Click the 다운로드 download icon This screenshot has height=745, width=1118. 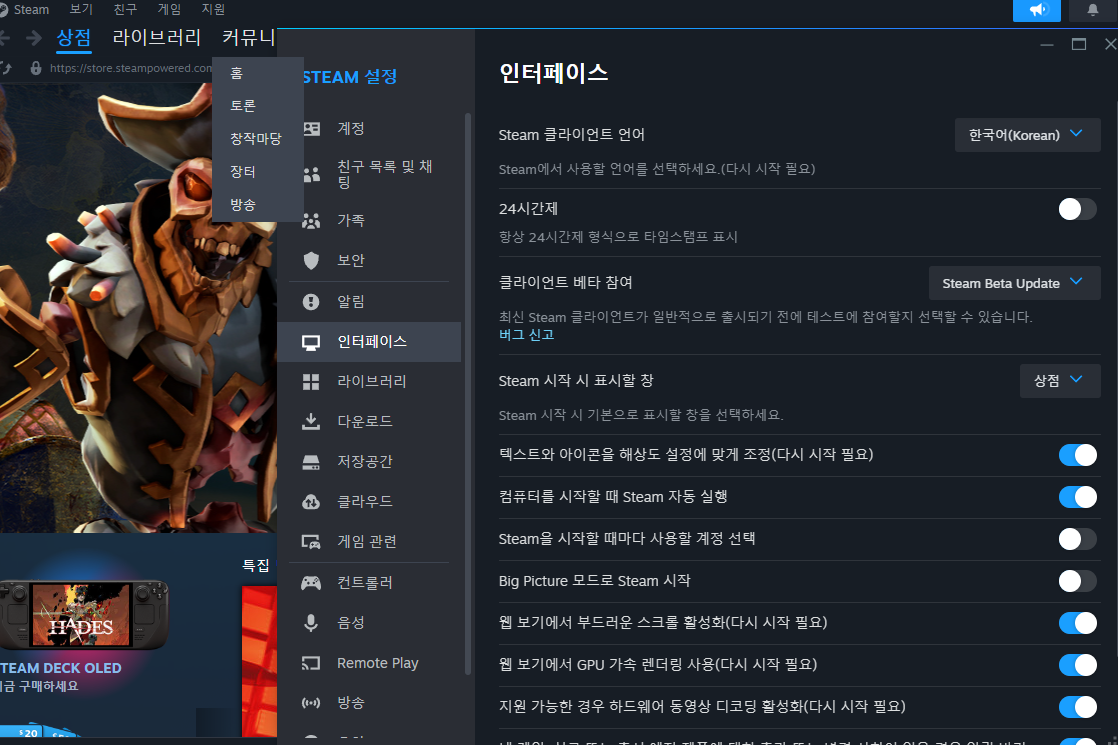point(312,421)
